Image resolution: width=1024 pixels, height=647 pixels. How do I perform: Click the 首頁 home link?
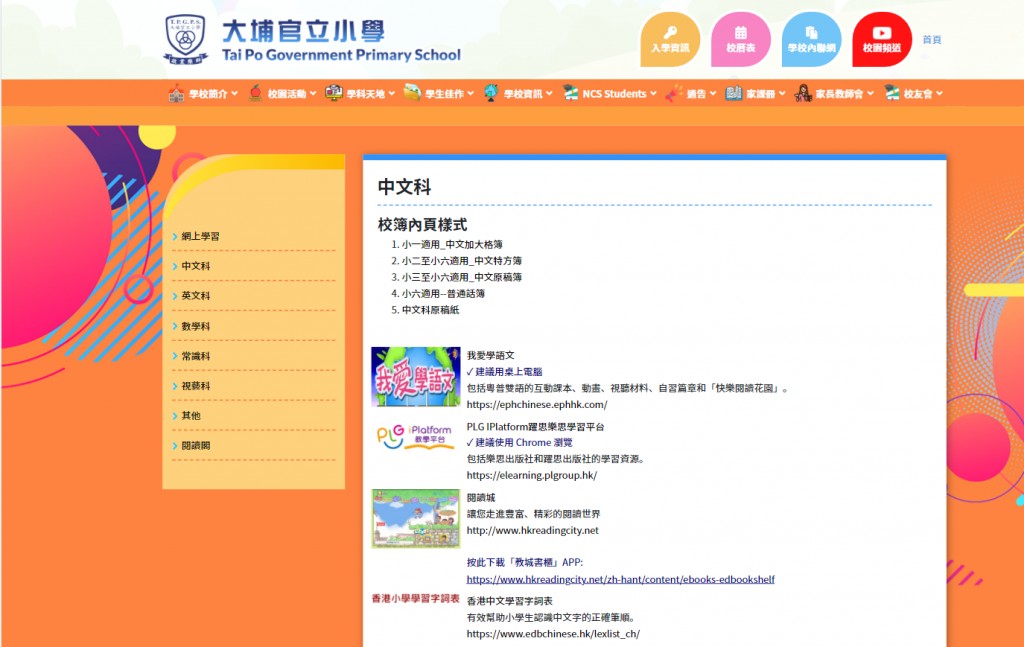[x=931, y=40]
